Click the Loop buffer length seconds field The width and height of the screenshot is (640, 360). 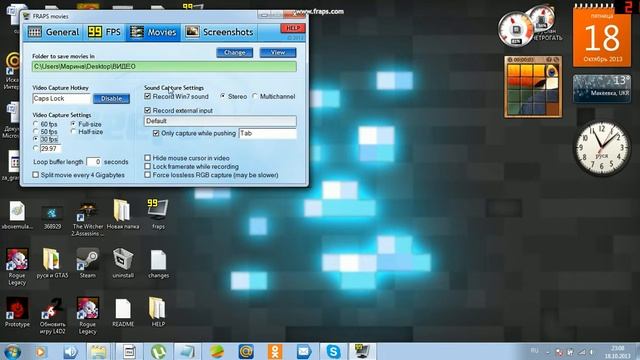pos(93,162)
